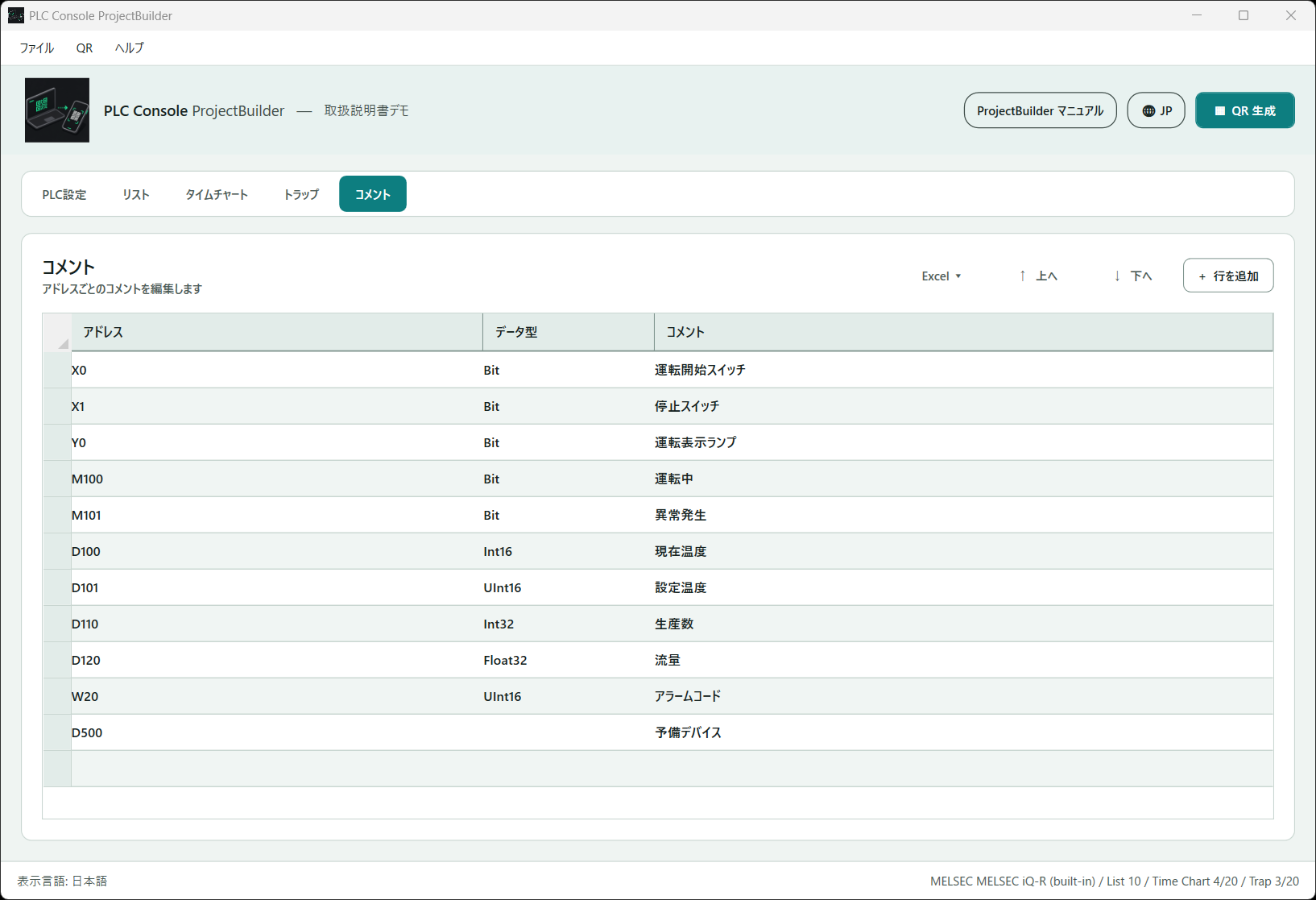Select the comment 停止スイッチ
Image resolution: width=1316 pixels, height=900 pixels.
pyautogui.click(x=964, y=406)
